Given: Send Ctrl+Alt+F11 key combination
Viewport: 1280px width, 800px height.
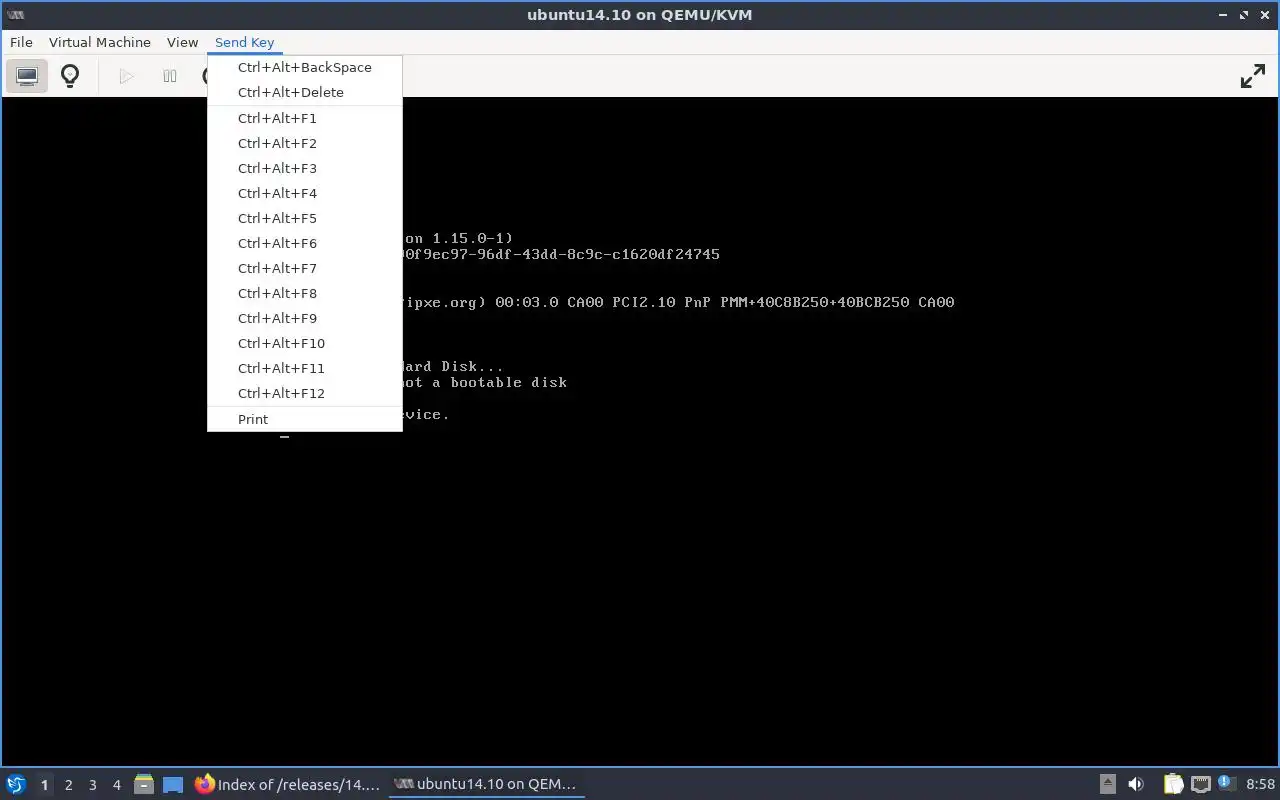Looking at the screenshot, I should pos(305,368).
